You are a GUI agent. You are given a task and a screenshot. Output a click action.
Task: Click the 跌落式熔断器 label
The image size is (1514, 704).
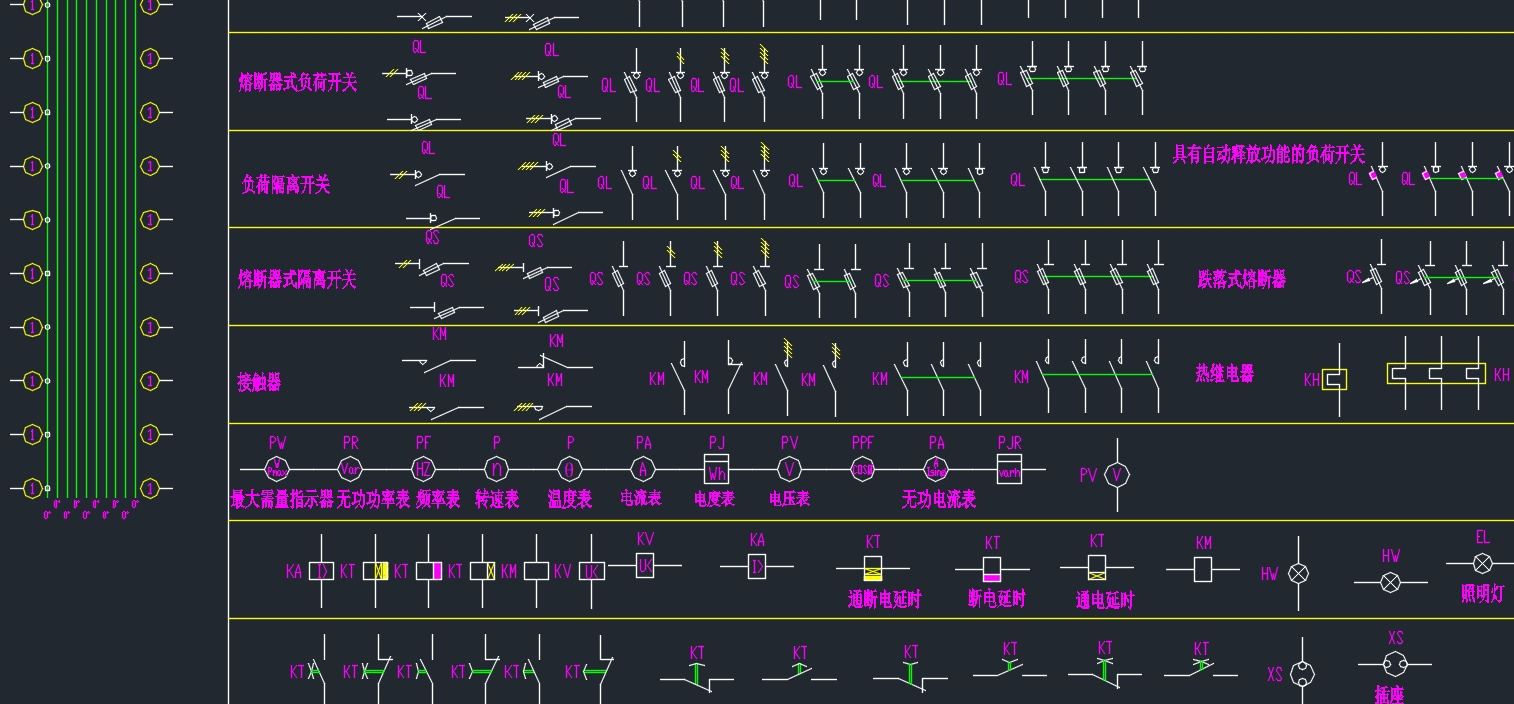coord(1241,279)
